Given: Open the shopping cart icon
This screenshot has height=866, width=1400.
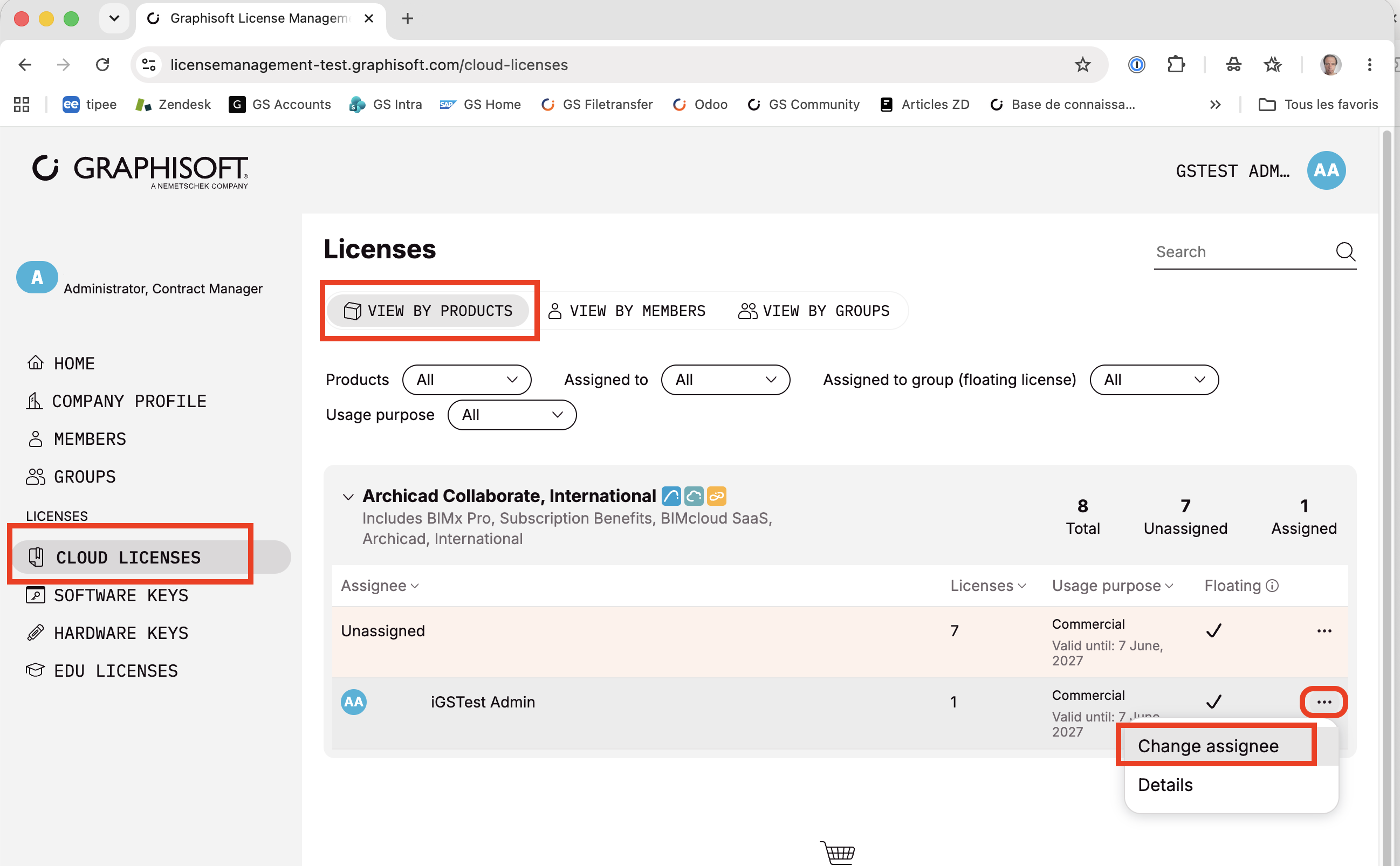Looking at the screenshot, I should point(838,853).
